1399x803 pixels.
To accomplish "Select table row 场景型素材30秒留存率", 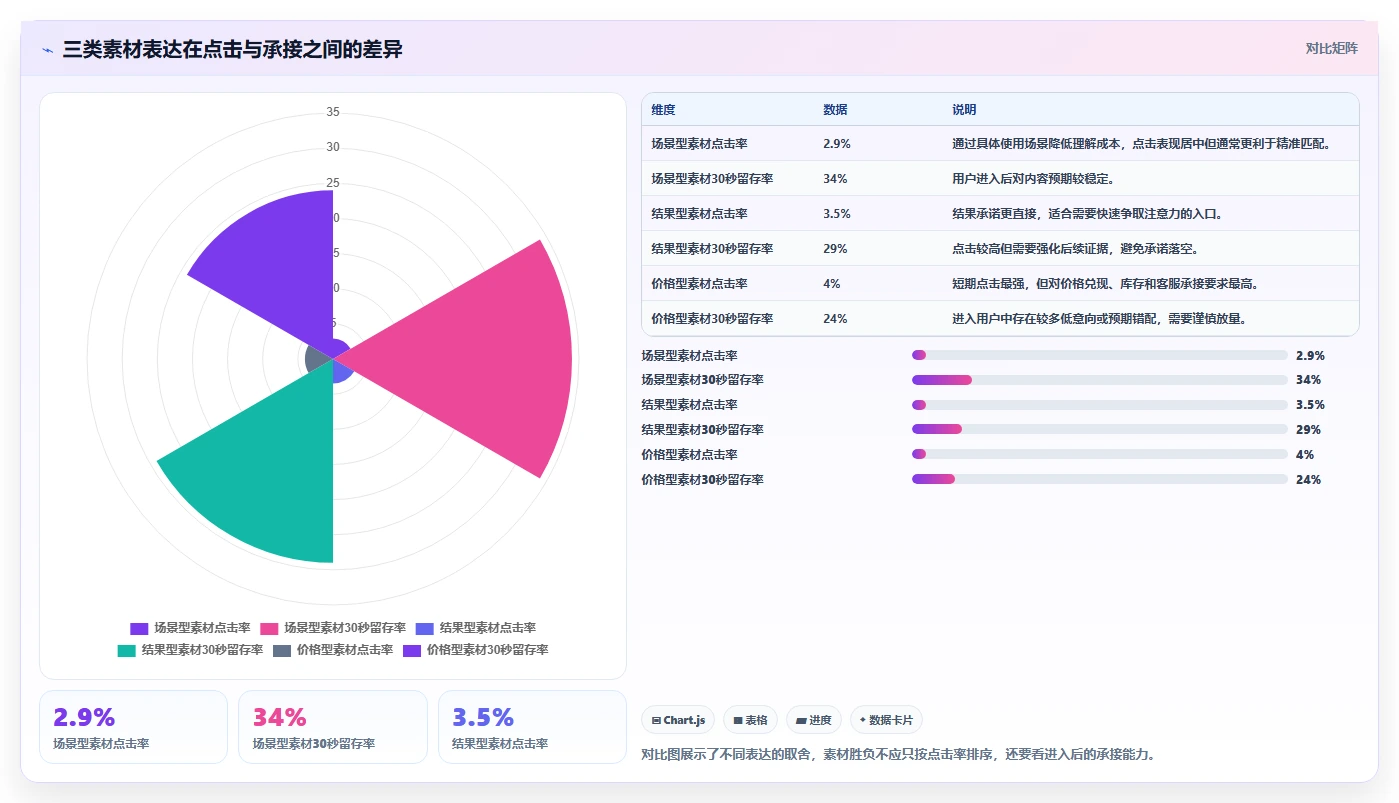I will click(1000, 178).
